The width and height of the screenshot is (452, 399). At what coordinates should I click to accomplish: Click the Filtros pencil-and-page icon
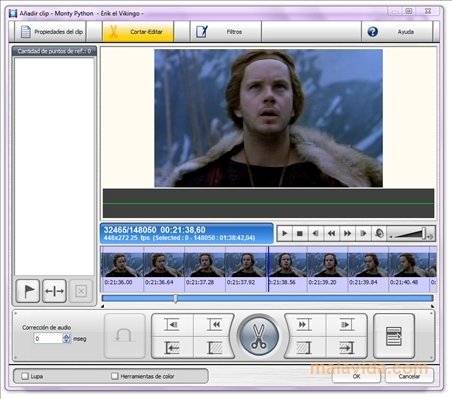202,32
